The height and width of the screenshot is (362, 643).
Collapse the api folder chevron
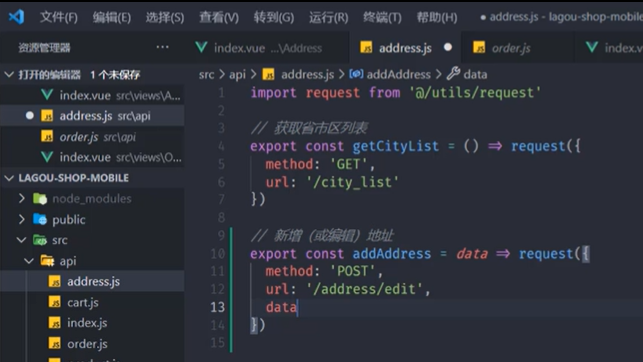[29, 261]
